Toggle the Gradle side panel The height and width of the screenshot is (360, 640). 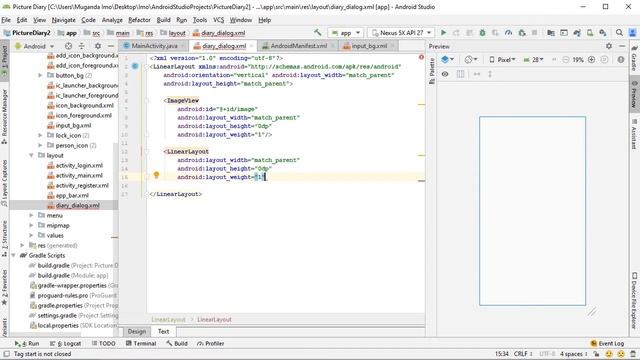coord(634,59)
